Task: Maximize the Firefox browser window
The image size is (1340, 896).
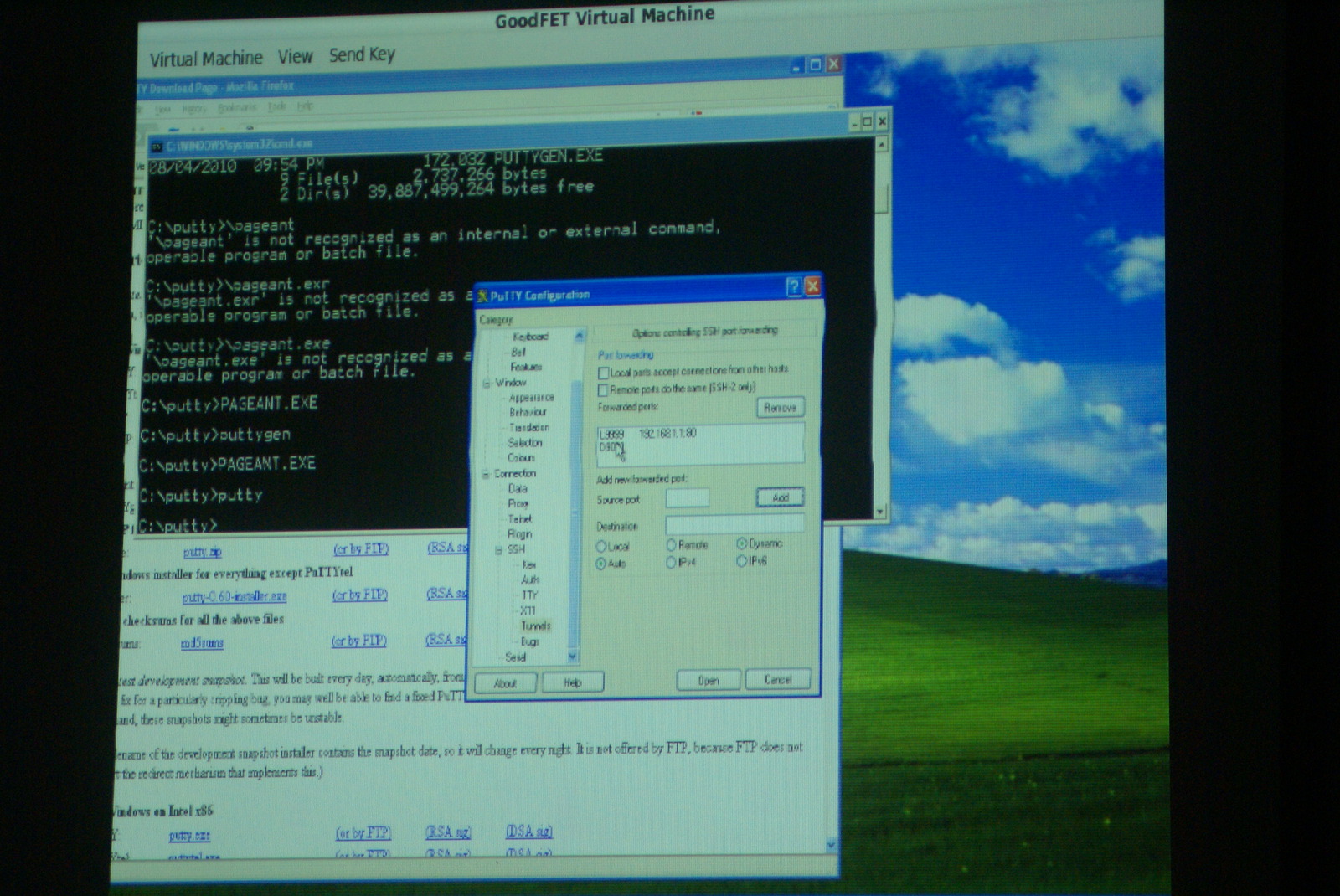Action: point(815,64)
